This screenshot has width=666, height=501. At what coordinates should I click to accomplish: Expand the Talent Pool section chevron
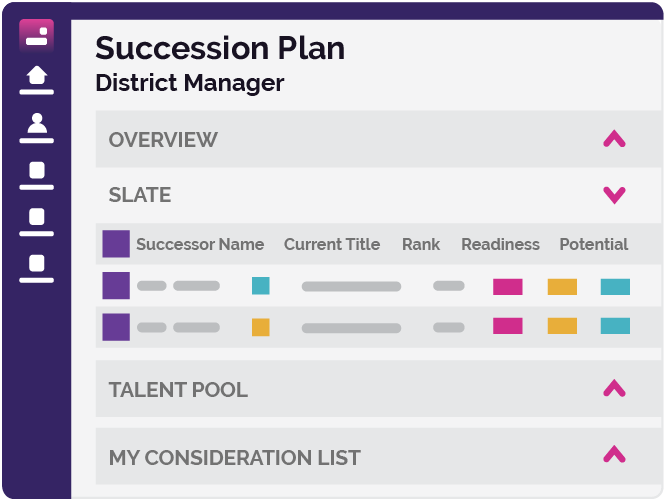pos(614,389)
